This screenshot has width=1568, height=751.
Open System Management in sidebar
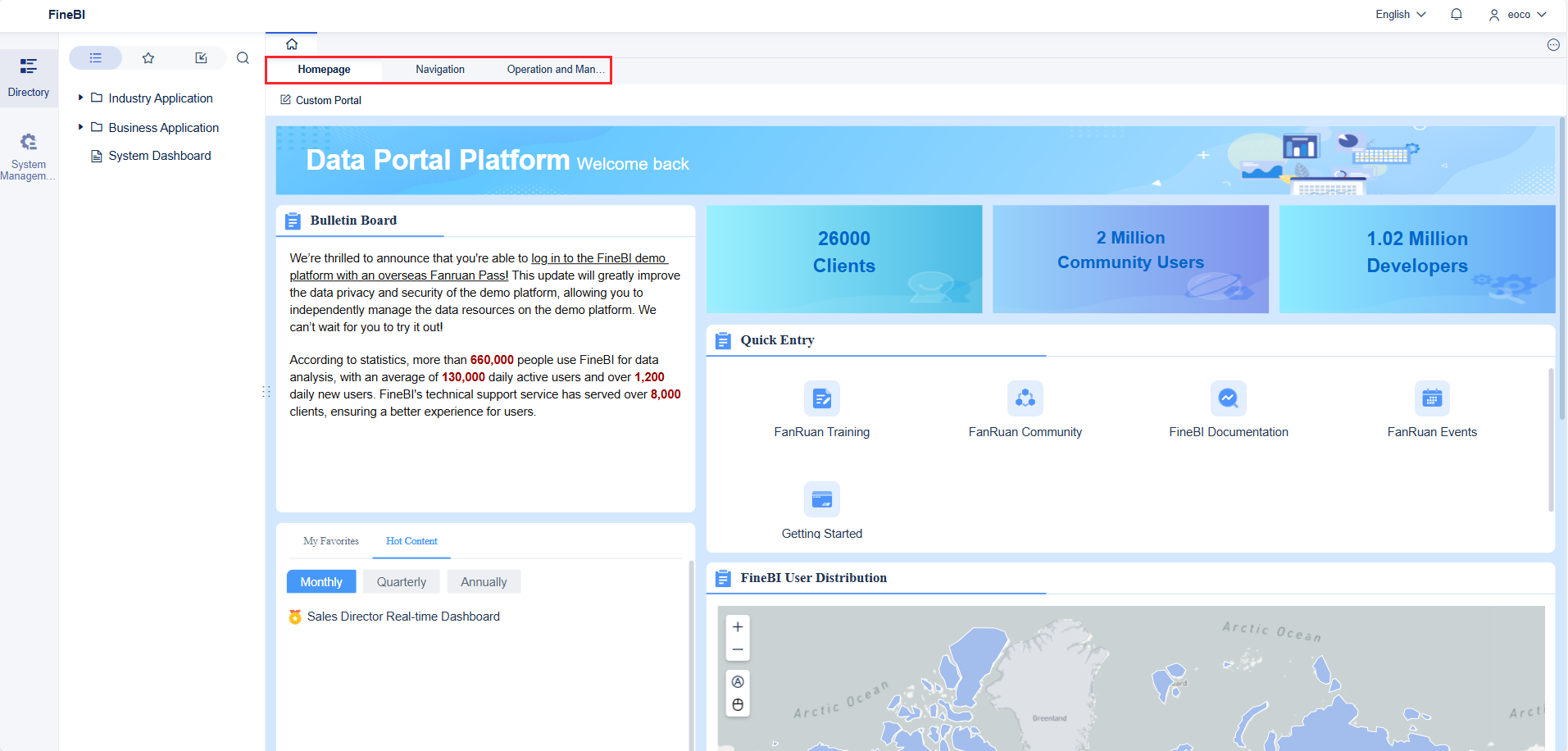[x=29, y=156]
